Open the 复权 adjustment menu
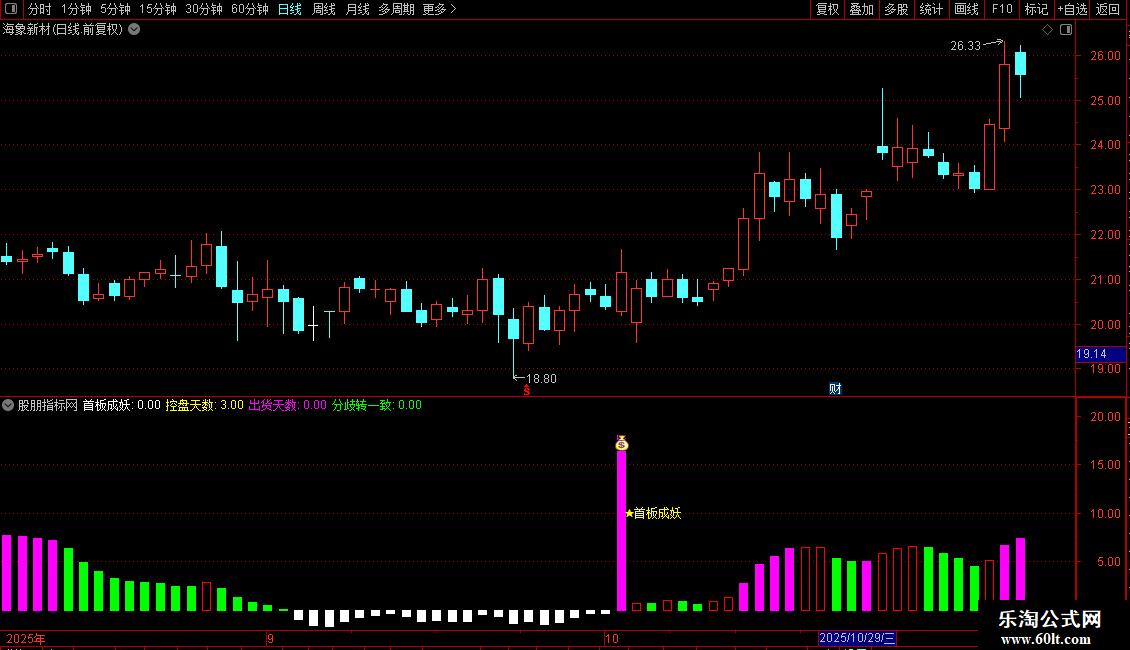 coord(827,9)
